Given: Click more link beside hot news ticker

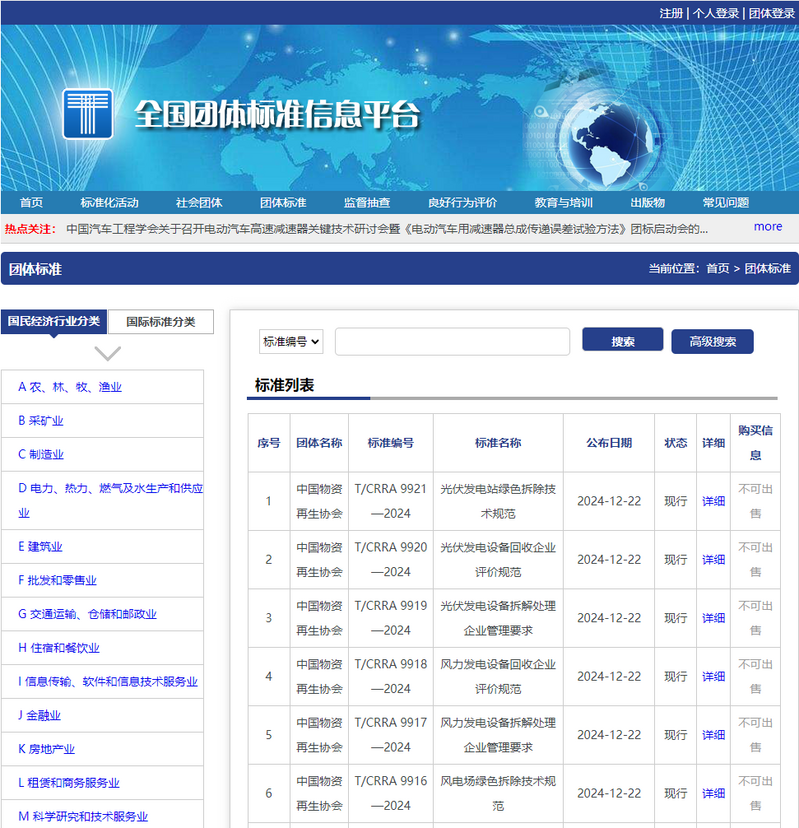Looking at the screenshot, I should point(768,227).
